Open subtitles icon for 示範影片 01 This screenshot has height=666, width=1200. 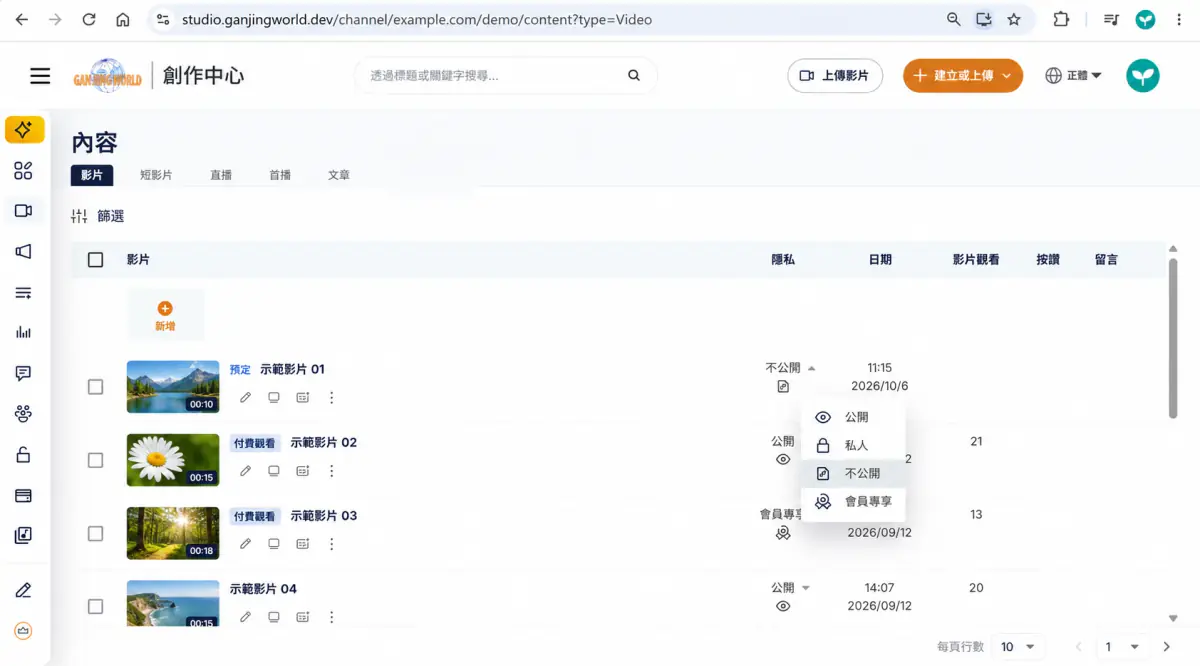point(303,398)
